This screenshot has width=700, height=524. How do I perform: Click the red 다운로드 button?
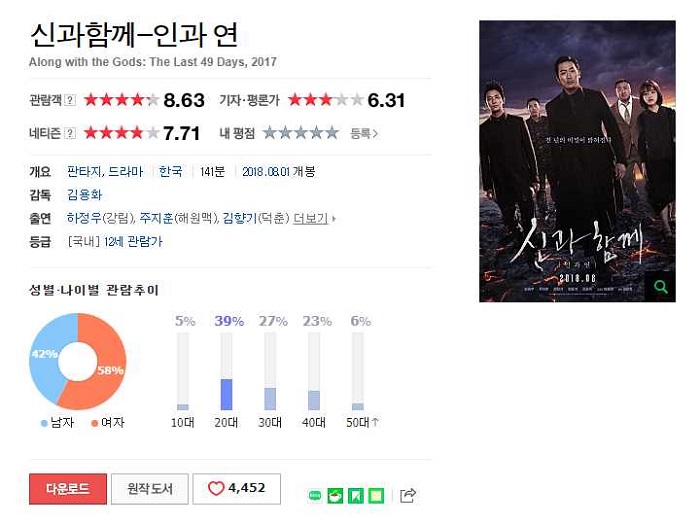(x=68, y=489)
